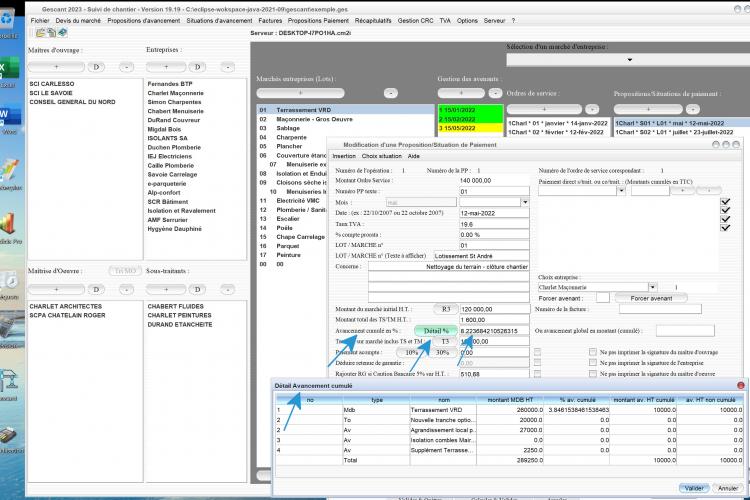Toggle third checkmark in paiement direct list
Viewport: 750px width, 500px height.
725,219
